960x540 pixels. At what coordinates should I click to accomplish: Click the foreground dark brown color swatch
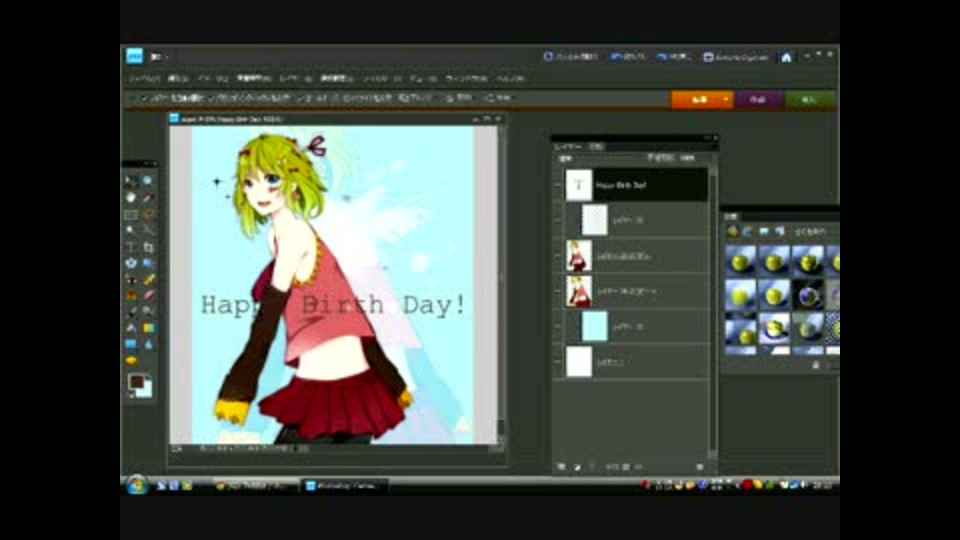click(136, 381)
